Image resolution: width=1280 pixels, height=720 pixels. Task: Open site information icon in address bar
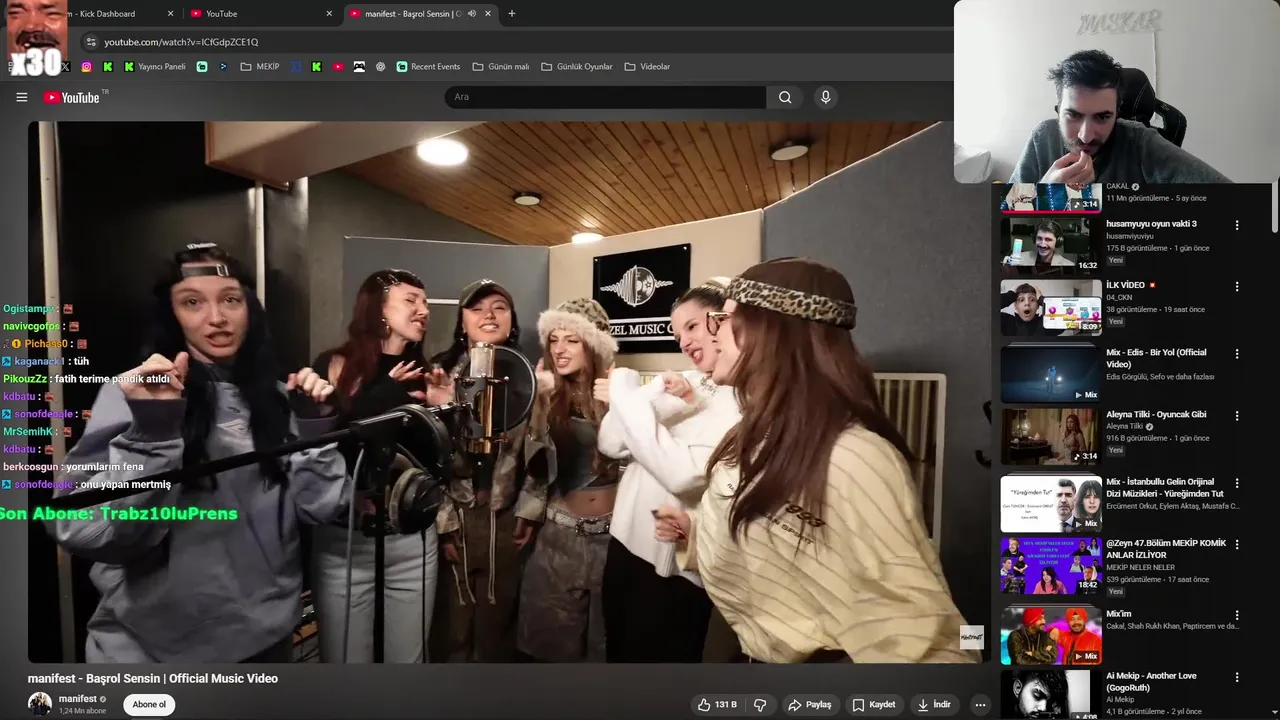(91, 42)
